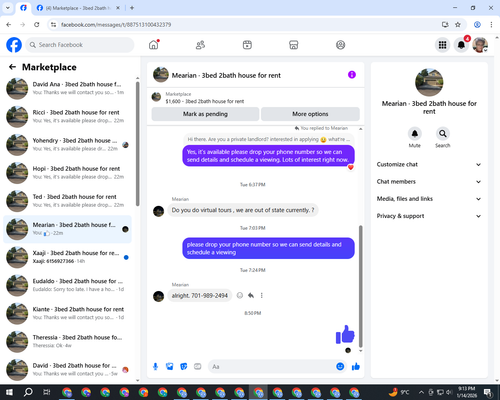This screenshot has height=400, width=500.
Task: View the heart reaction on the purple message
Action: (x=351, y=167)
